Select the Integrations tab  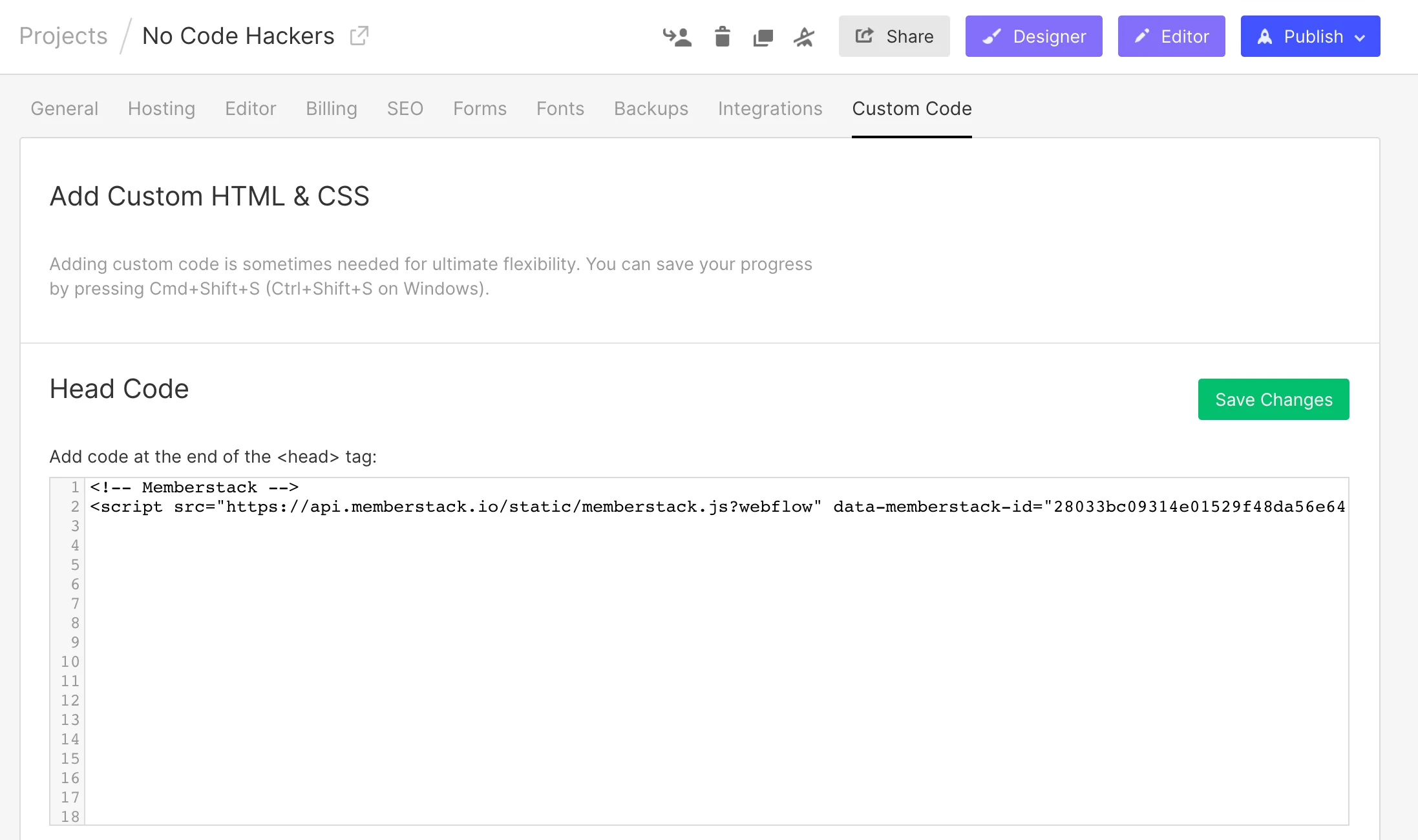pyautogui.click(x=770, y=109)
